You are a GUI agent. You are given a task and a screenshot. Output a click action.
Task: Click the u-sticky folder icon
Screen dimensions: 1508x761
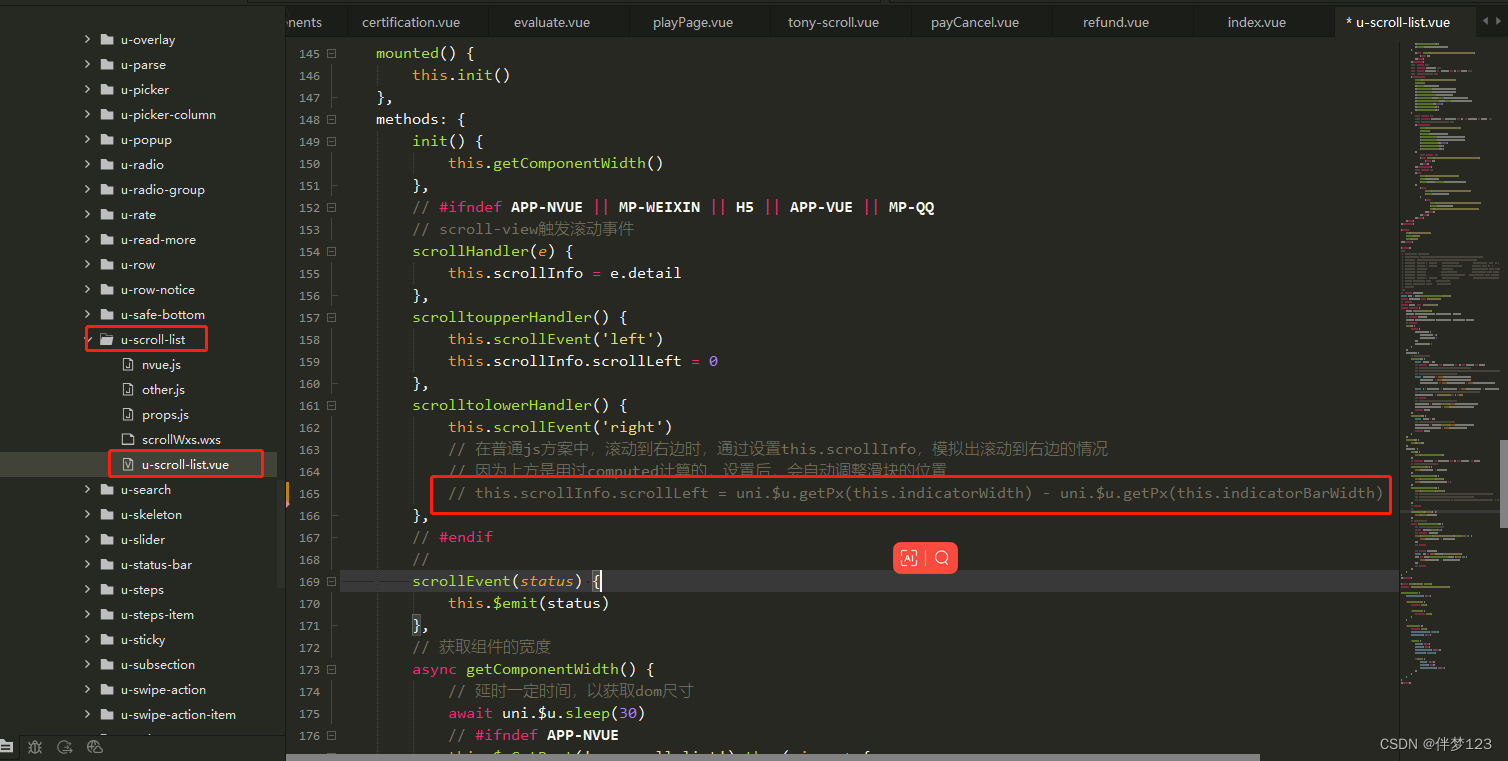107,639
